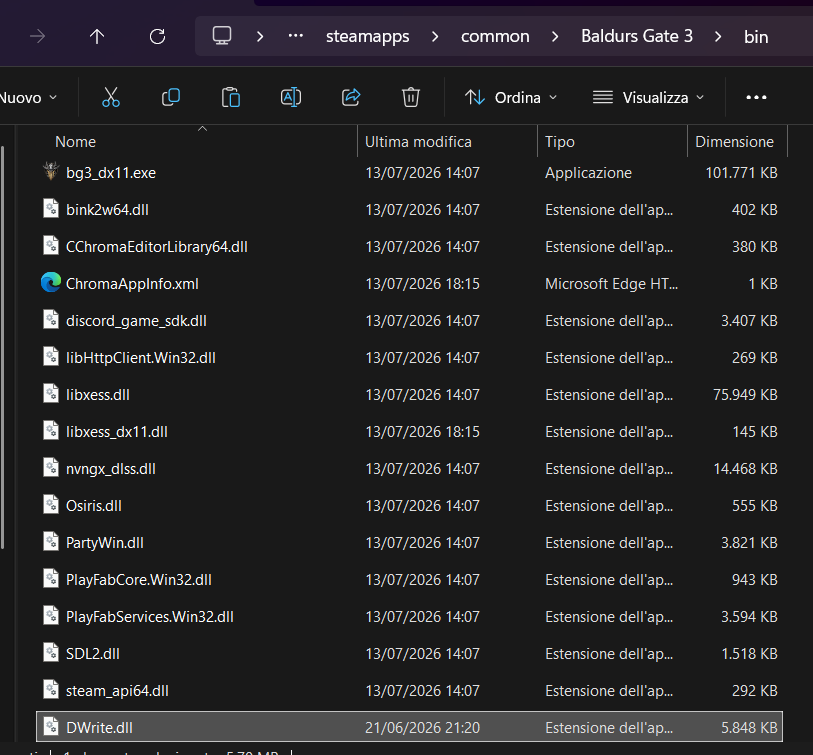This screenshot has height=755, width=813.
Task: Open the Visualizza view dropdown
Action: tap(649, 97)
